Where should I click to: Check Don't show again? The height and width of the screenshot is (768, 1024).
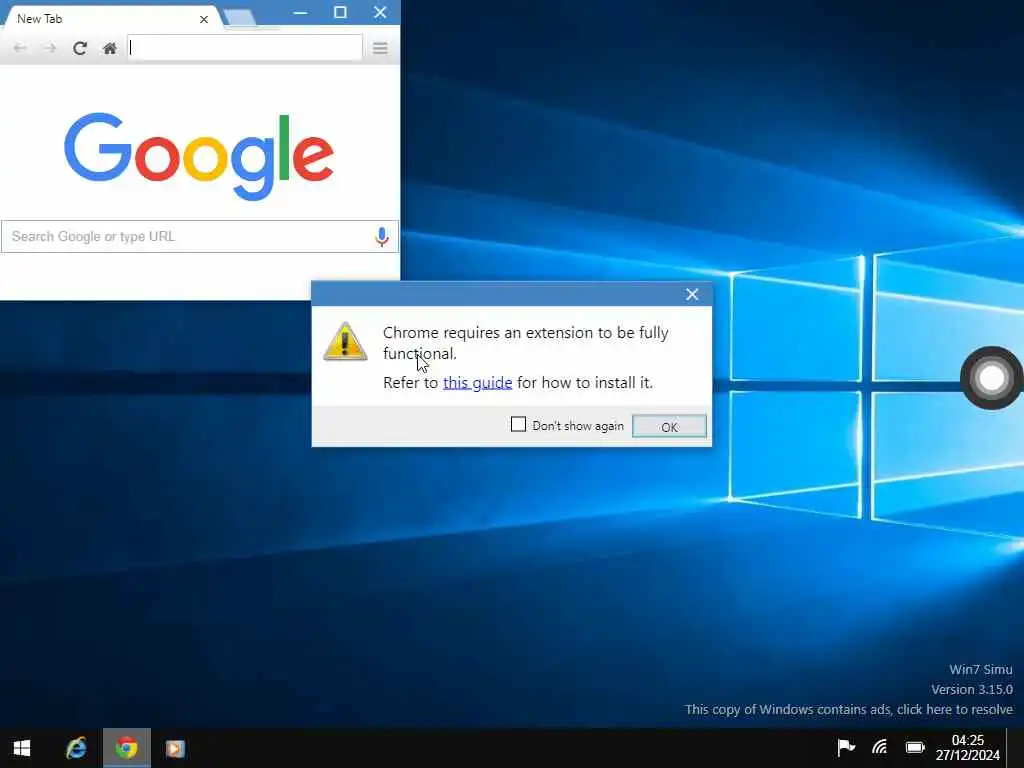518,424
